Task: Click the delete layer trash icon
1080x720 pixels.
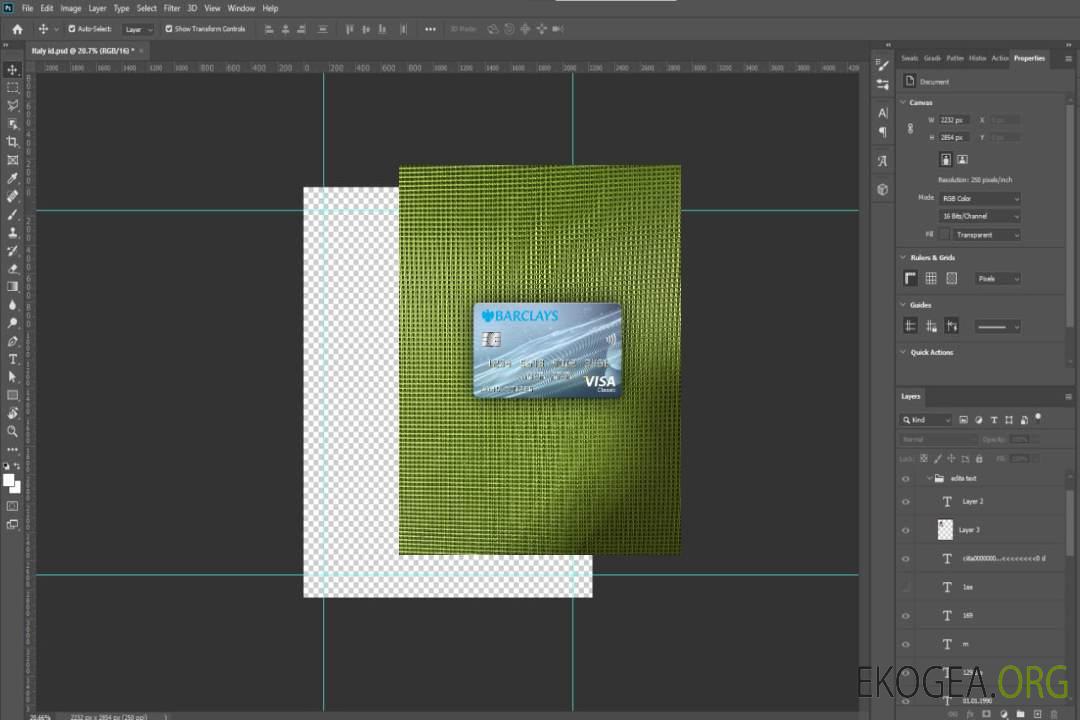Action: pyautogui.click(x=1054, y=713)
